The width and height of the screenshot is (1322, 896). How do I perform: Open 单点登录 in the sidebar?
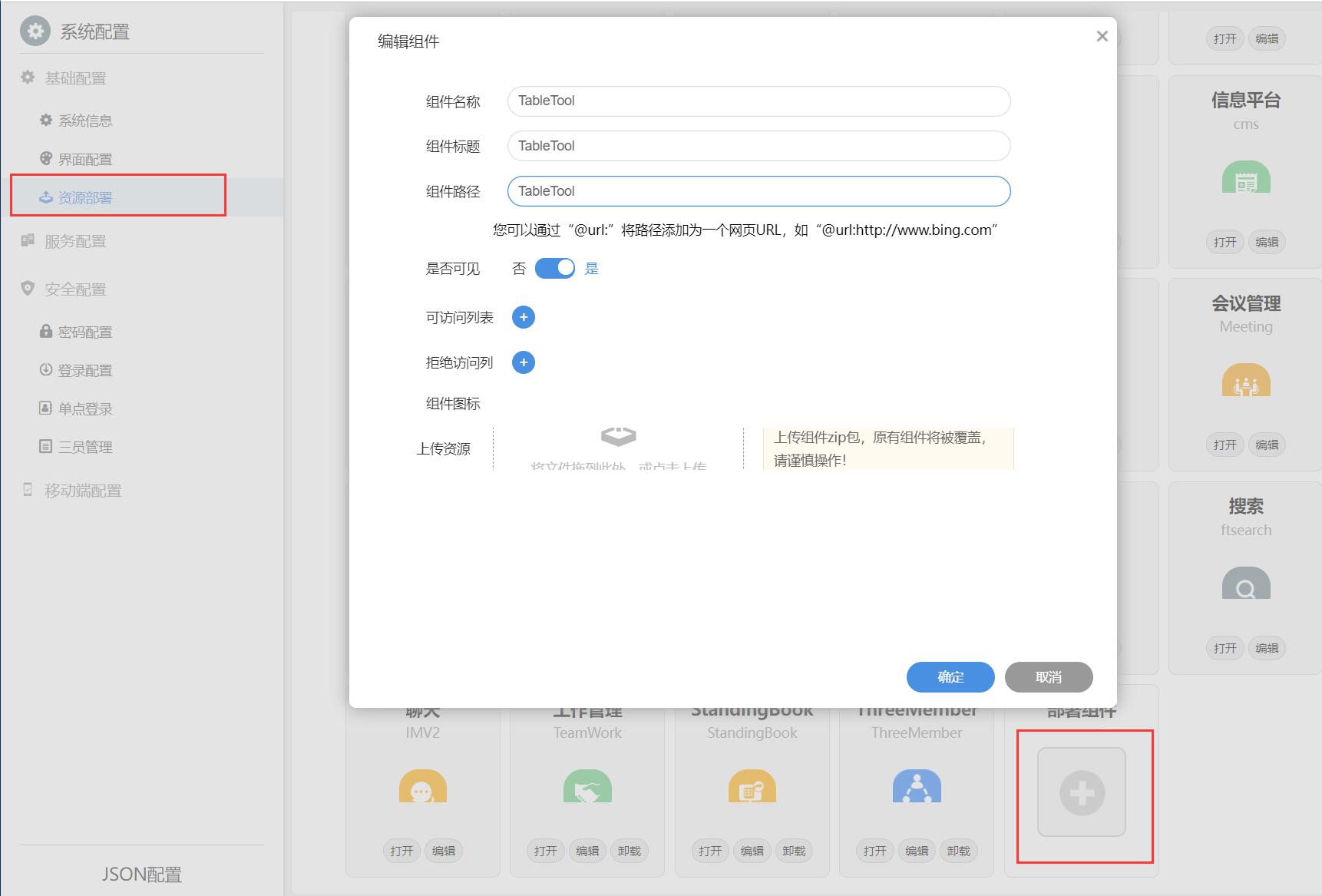click(x=84, y=408)
